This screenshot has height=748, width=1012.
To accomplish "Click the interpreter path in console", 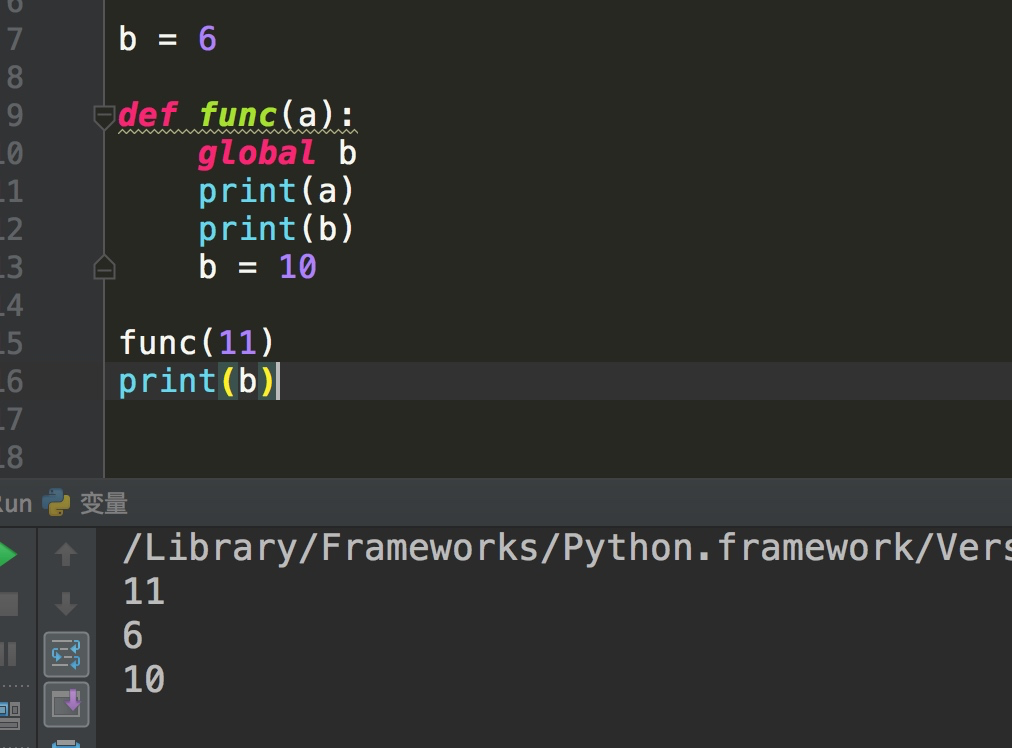I will (567, 548).
